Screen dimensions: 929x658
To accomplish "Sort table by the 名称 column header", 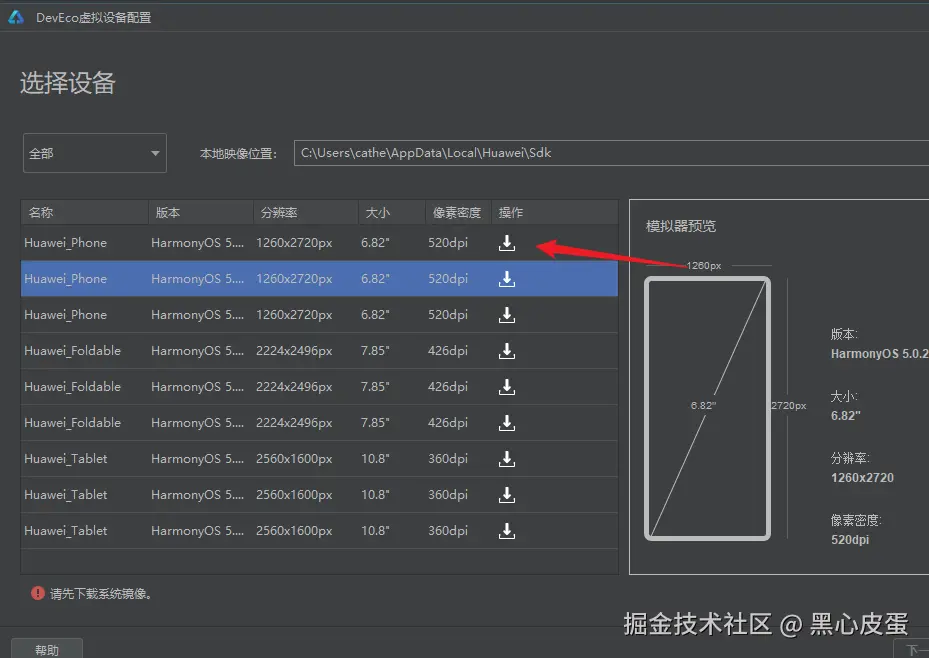I will (85, 212).
